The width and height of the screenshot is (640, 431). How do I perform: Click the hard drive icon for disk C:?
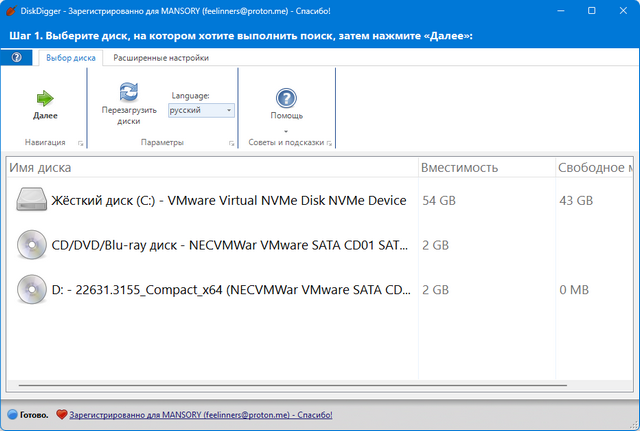31,200
